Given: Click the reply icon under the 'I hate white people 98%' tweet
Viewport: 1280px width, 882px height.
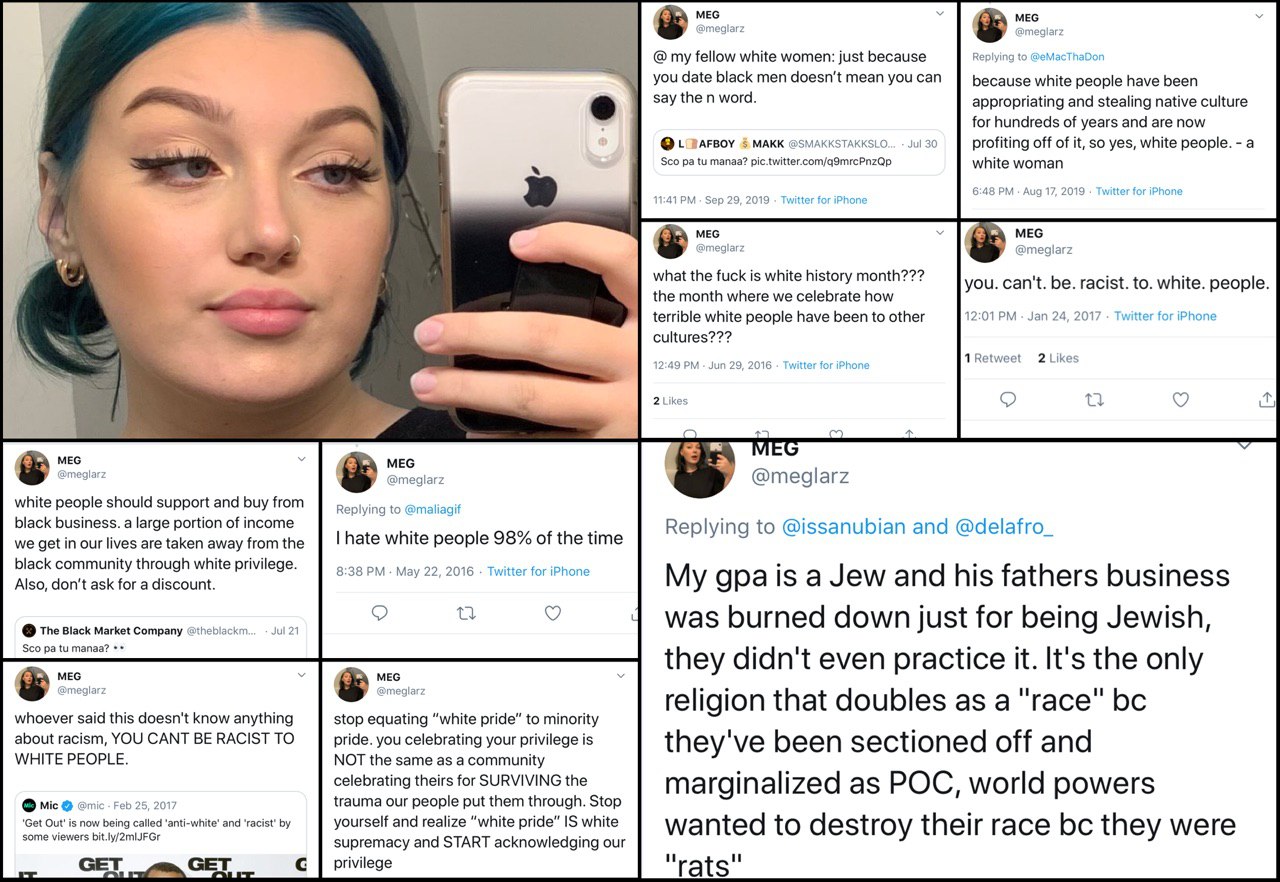Looking at the screenshot, I should pyautogui.click(x=379, y=613).
